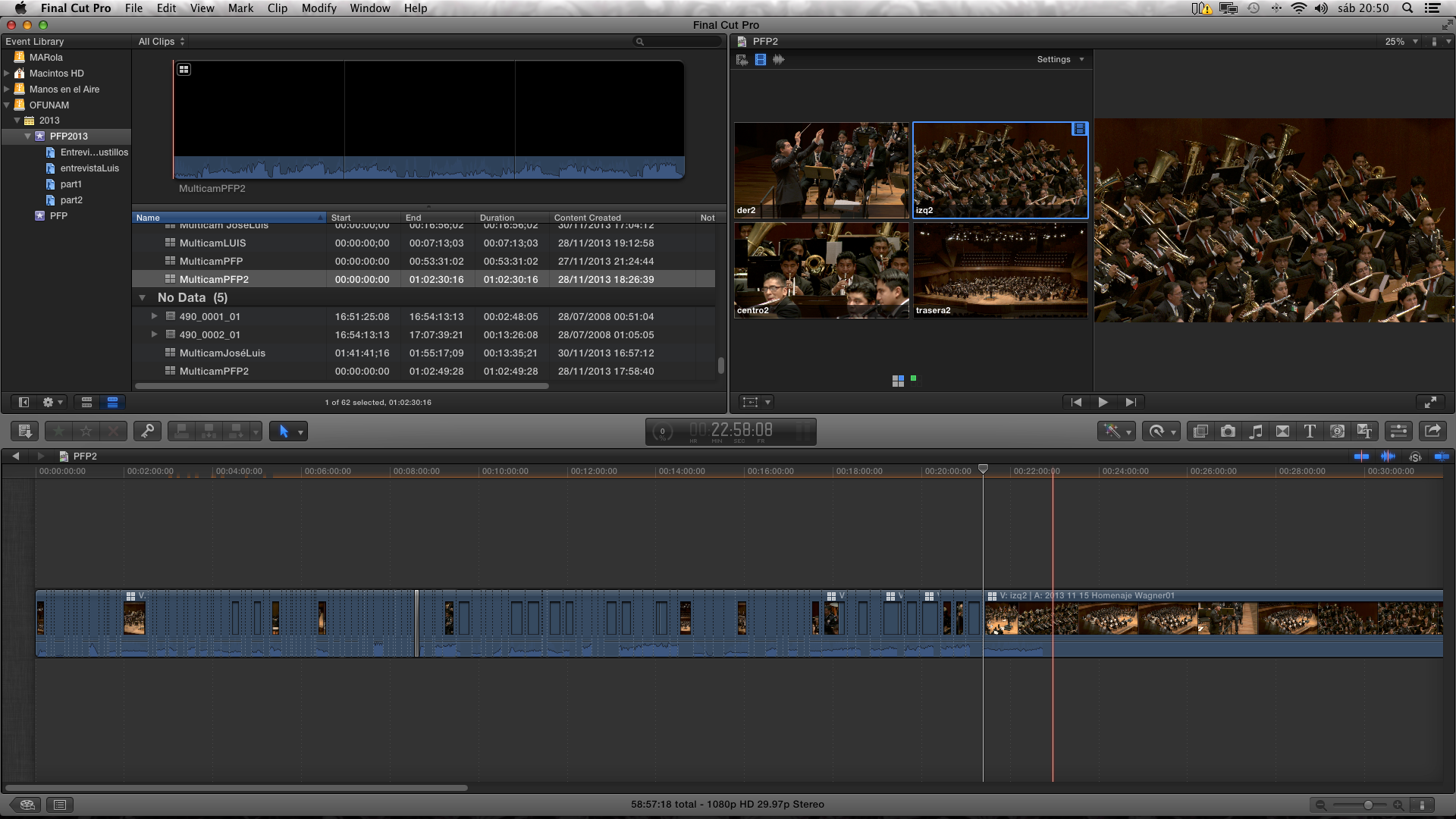1456x819 pixels.
Task: Expand the 490_0001_01 clip row
Action: 154,316
